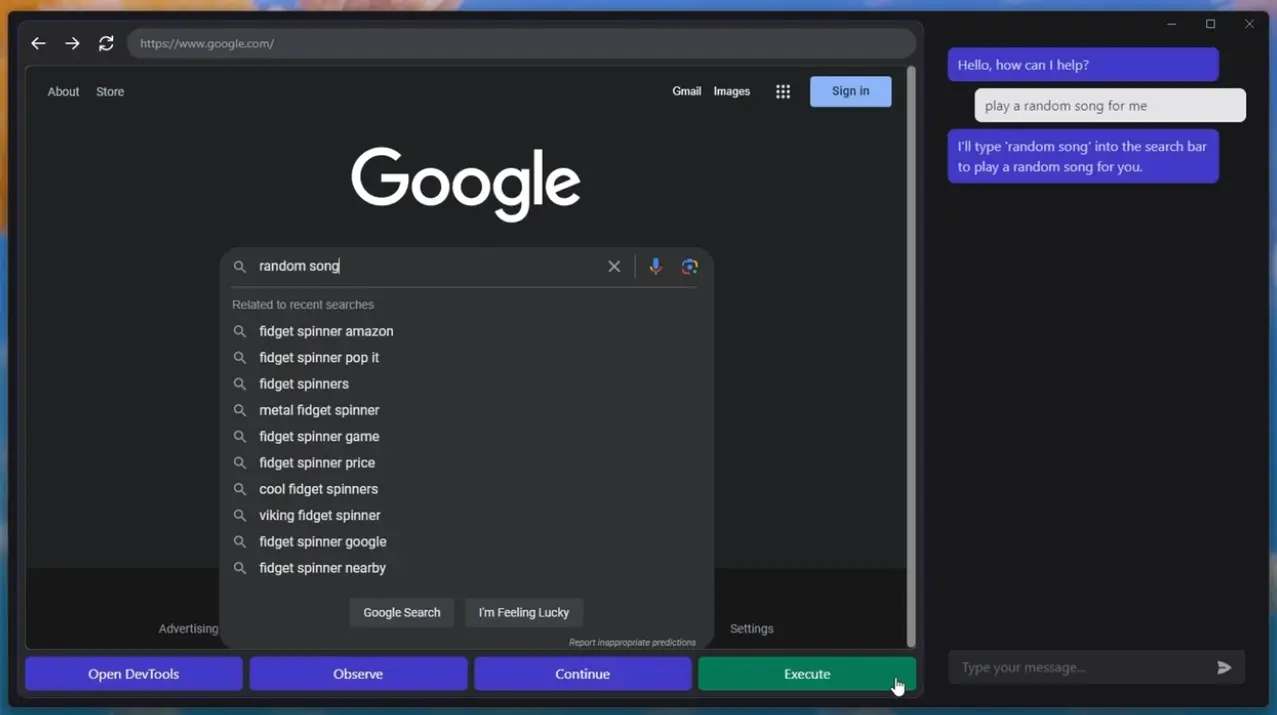Maximize the application window
The height and width of the screenshot is (715, 1277).
(1210, 24)
